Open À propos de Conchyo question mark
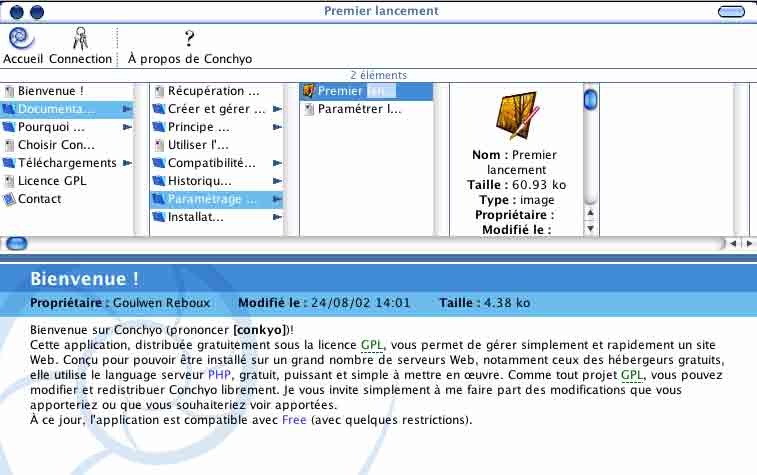 pyautogui.click(x=190, y=38)
